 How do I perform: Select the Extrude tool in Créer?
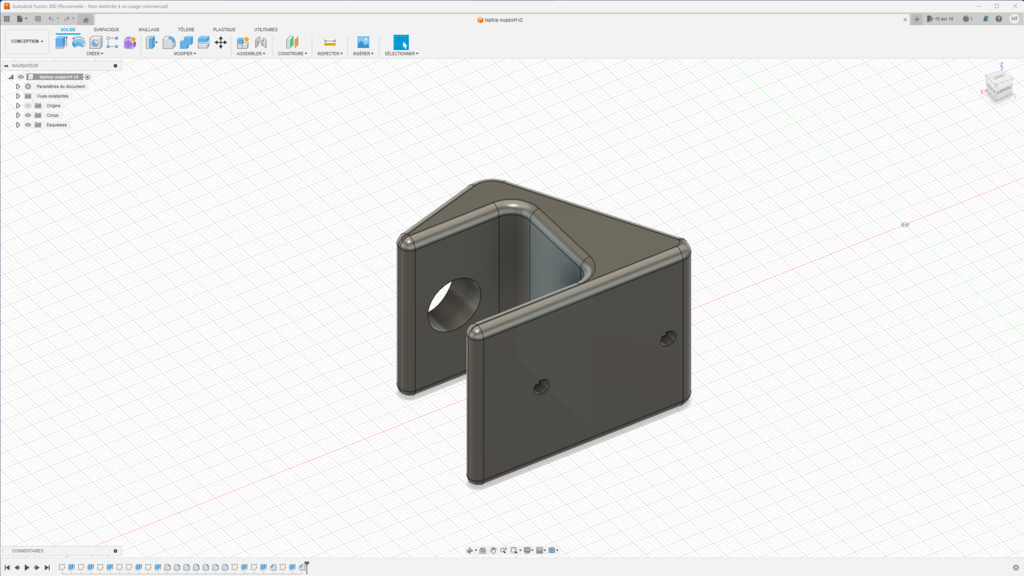61,42
